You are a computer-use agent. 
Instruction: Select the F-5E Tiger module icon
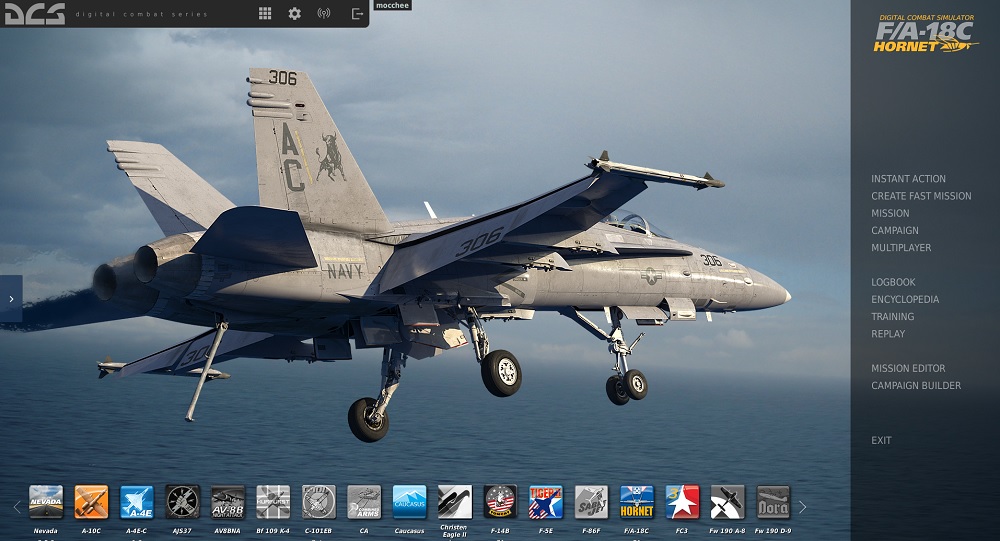[546, 502]
